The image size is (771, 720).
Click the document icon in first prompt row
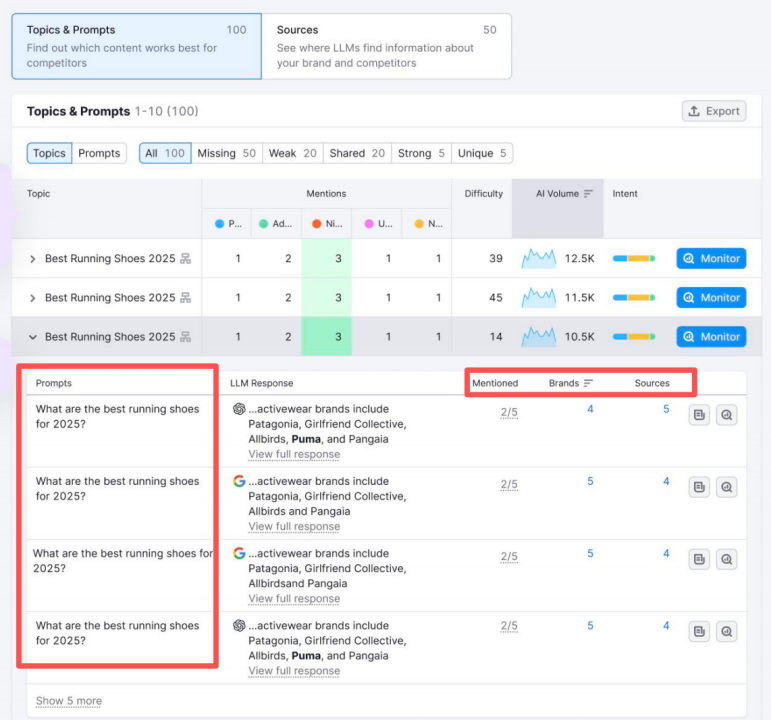pos(699,415)
